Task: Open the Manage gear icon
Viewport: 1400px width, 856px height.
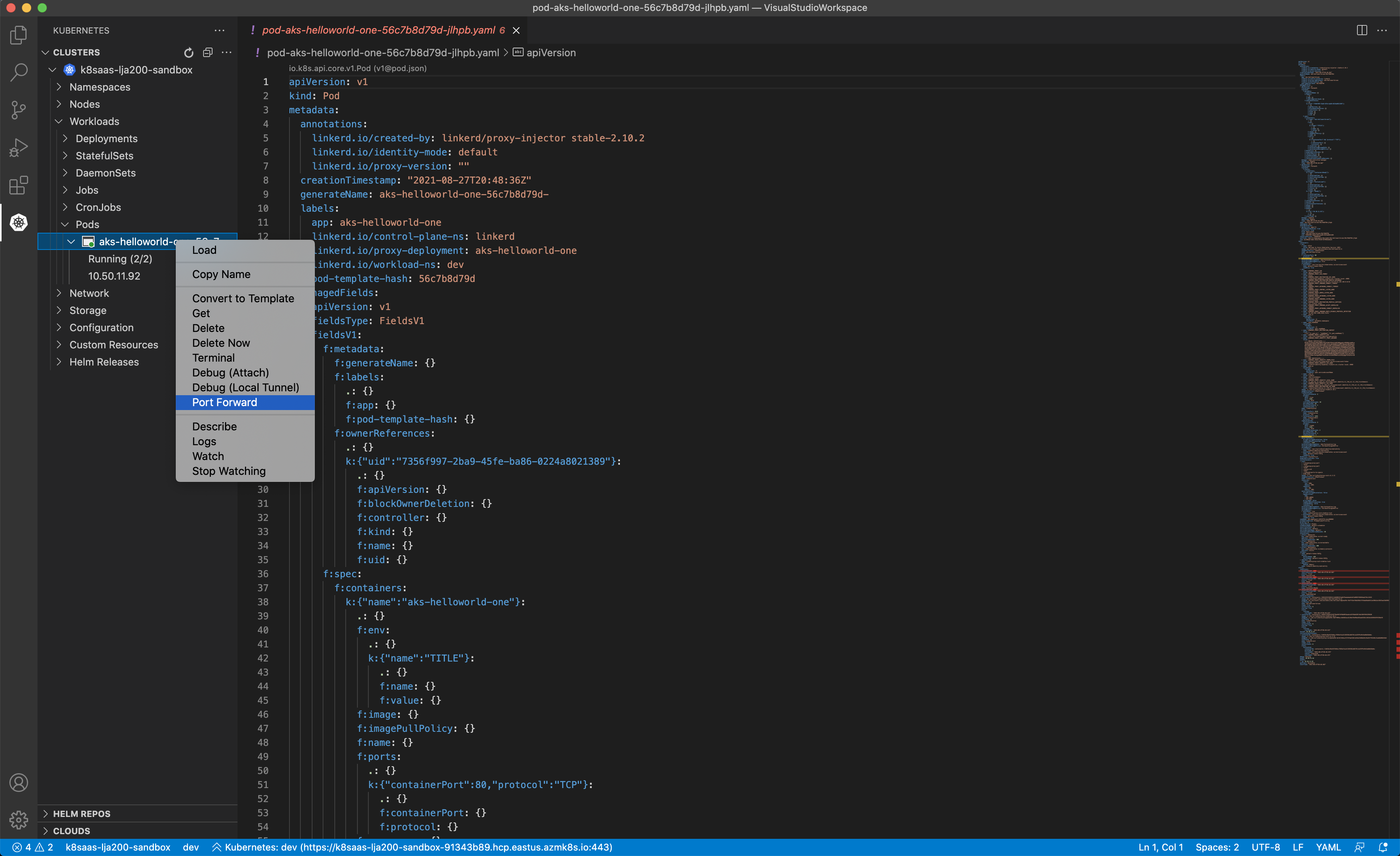Action: pos(19,820)
